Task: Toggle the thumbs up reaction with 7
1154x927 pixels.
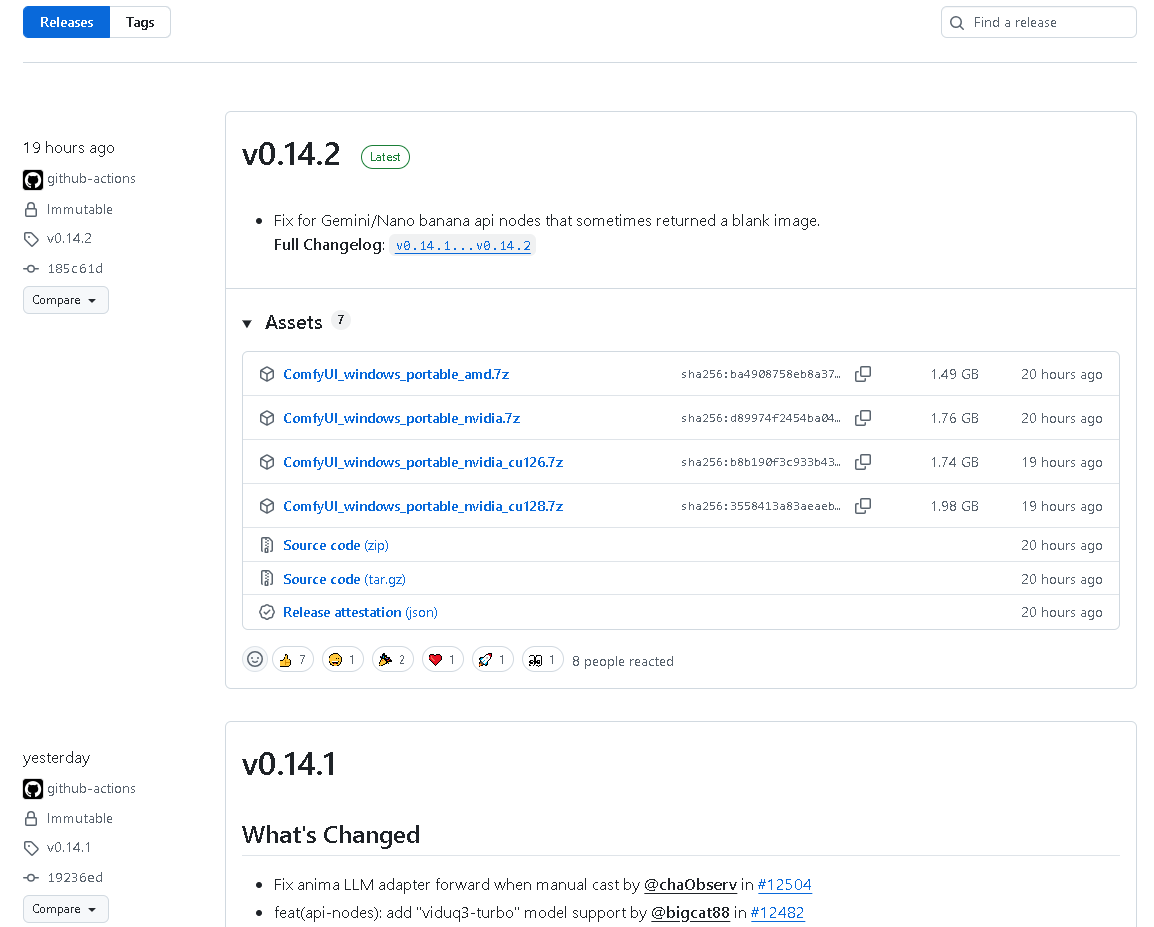Action: (293, 659)
